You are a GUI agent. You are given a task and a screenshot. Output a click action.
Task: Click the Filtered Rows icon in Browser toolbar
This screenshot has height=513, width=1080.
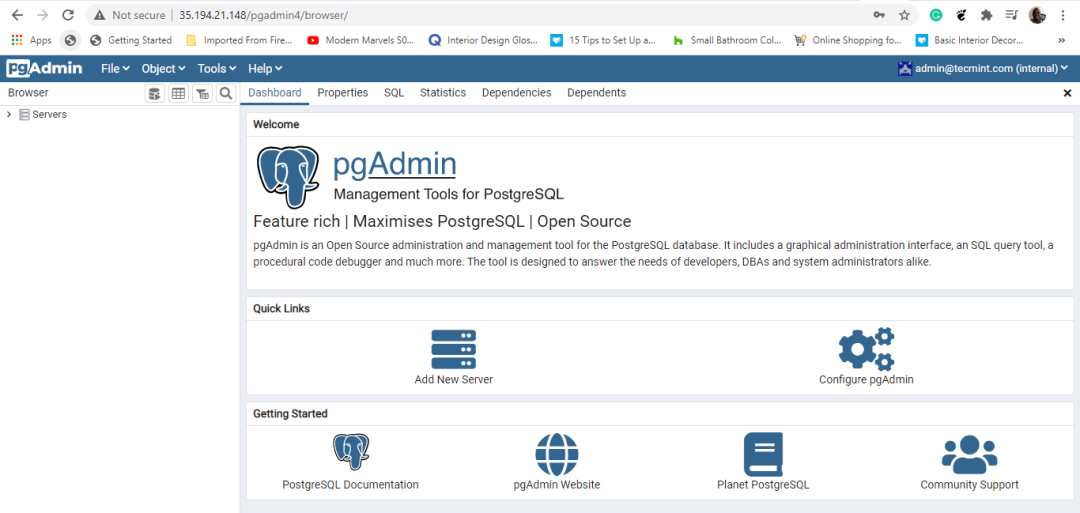(203, 93)
